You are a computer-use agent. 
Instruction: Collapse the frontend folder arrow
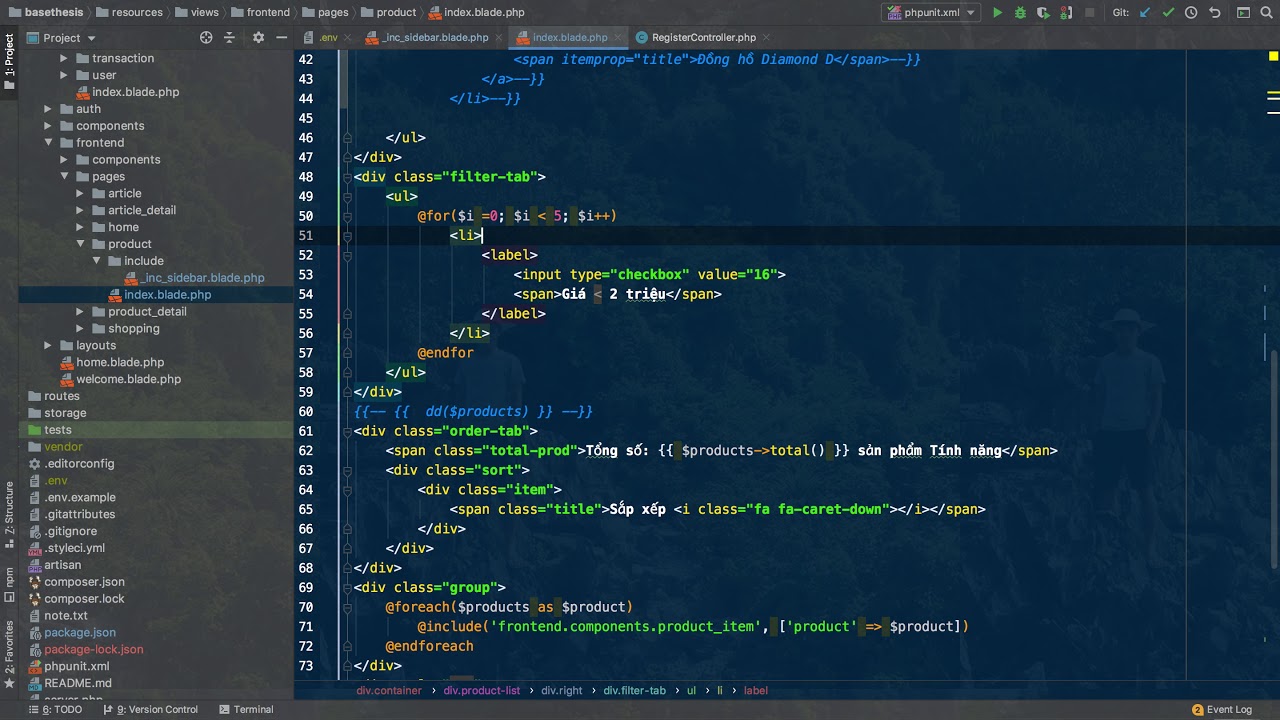pyautogui.click(x=48, y=143)
